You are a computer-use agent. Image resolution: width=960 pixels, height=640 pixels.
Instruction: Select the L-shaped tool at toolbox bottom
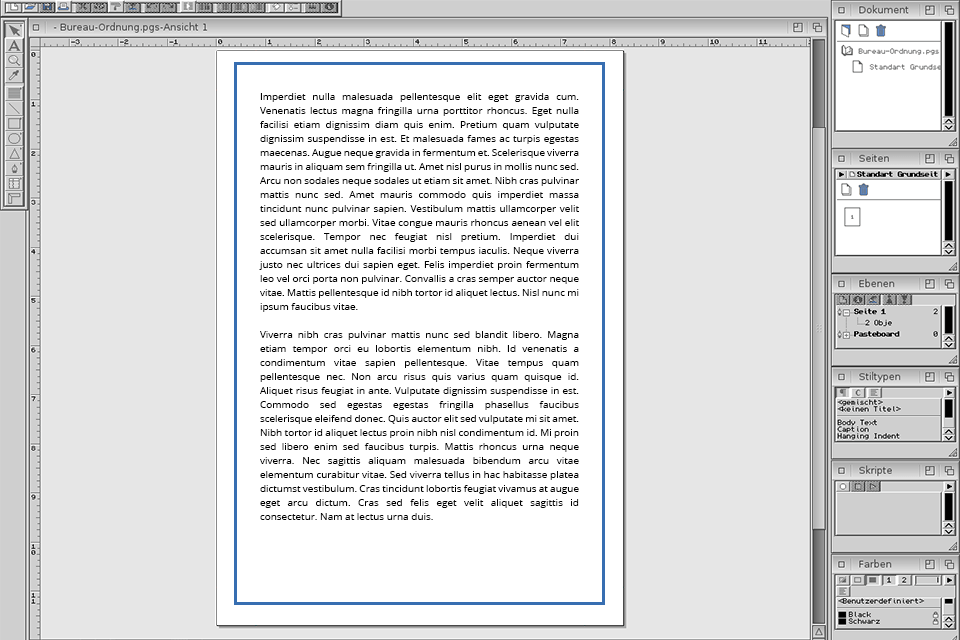click(14, 198)
